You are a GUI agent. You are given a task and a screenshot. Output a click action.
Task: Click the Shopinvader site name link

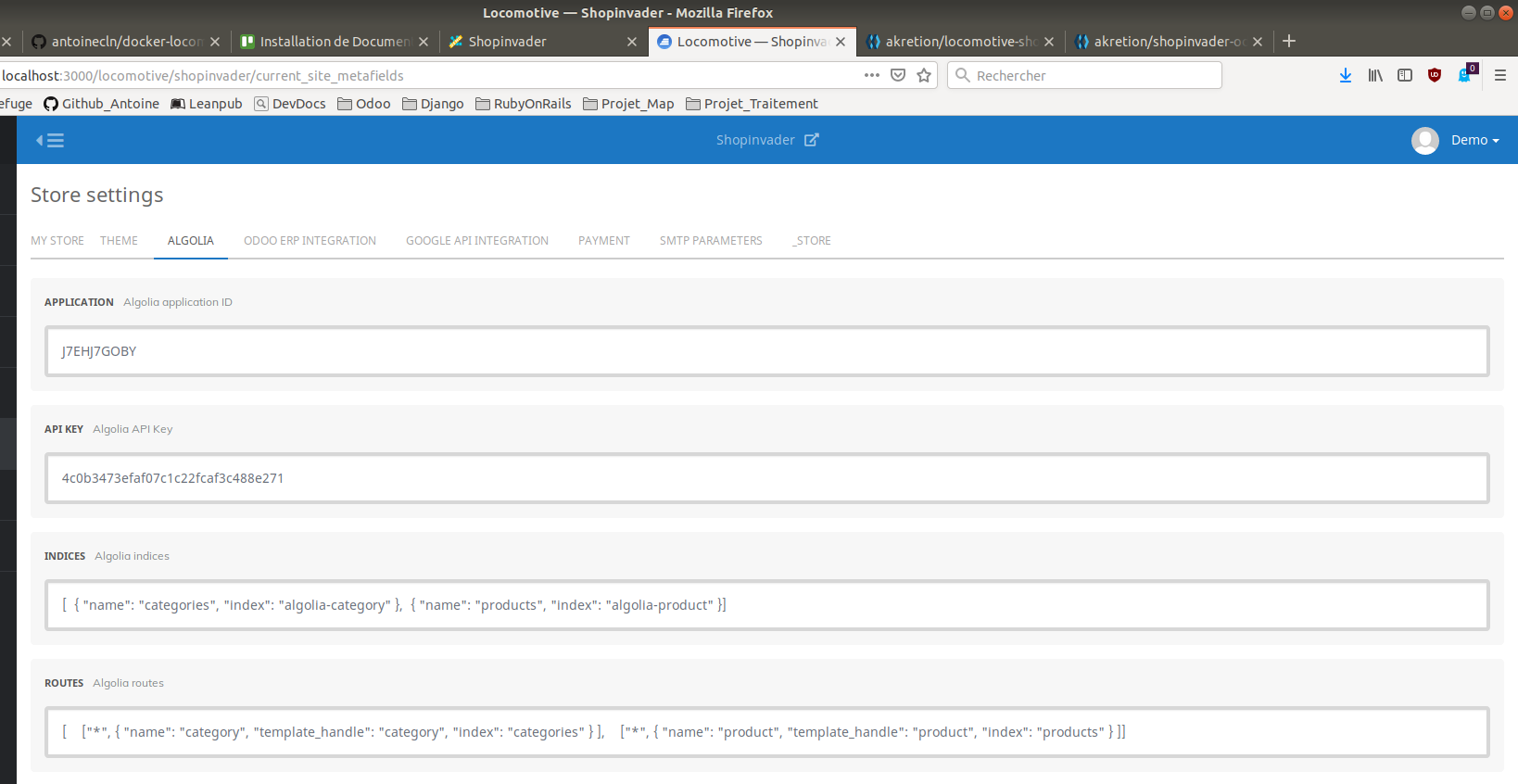(755, 140)
